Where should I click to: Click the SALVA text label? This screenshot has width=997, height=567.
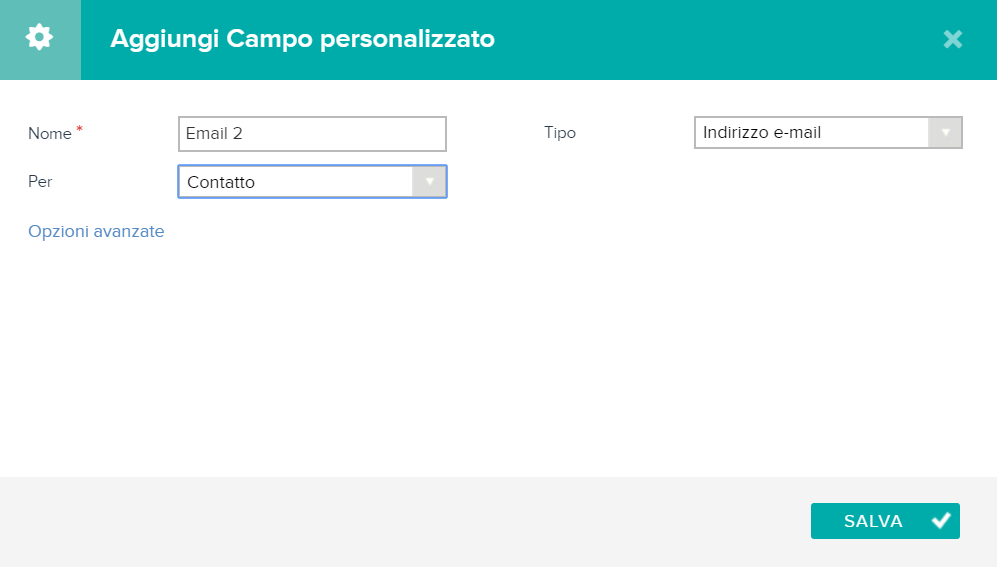(873, 521)
